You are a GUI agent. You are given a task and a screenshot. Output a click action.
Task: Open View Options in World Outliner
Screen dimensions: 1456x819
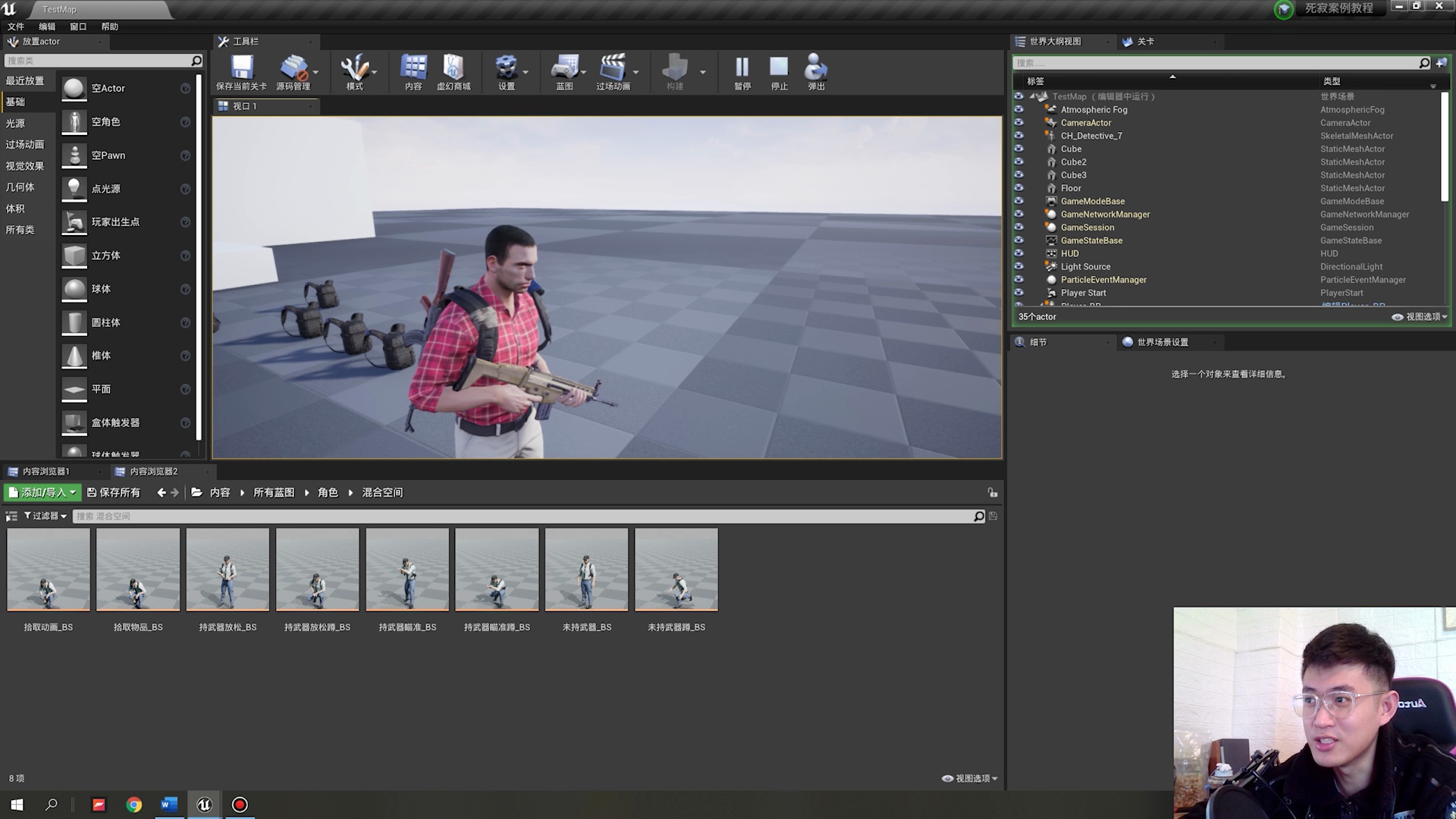point(1420,317)
